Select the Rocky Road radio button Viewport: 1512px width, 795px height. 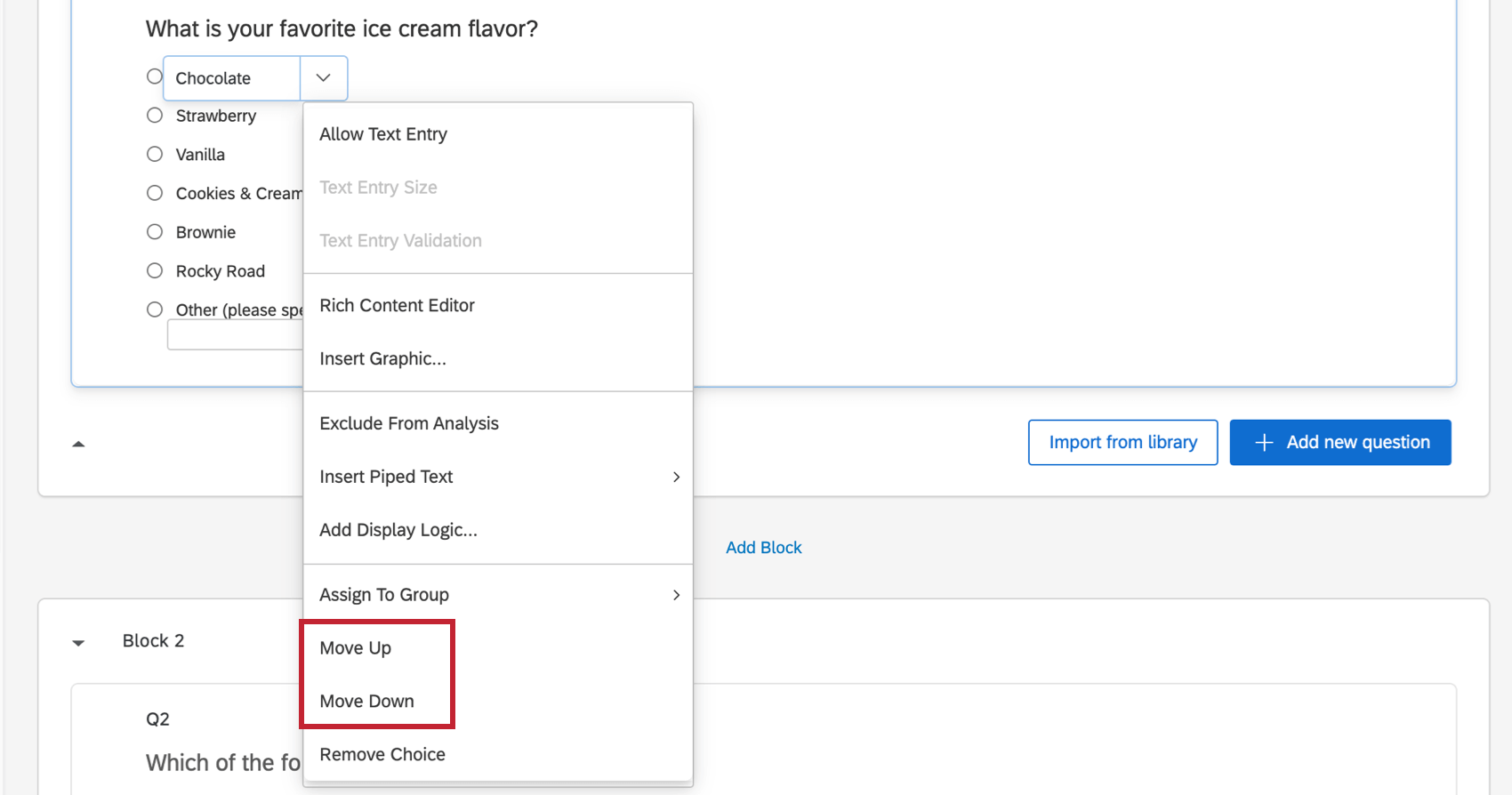tap(155, 271)
